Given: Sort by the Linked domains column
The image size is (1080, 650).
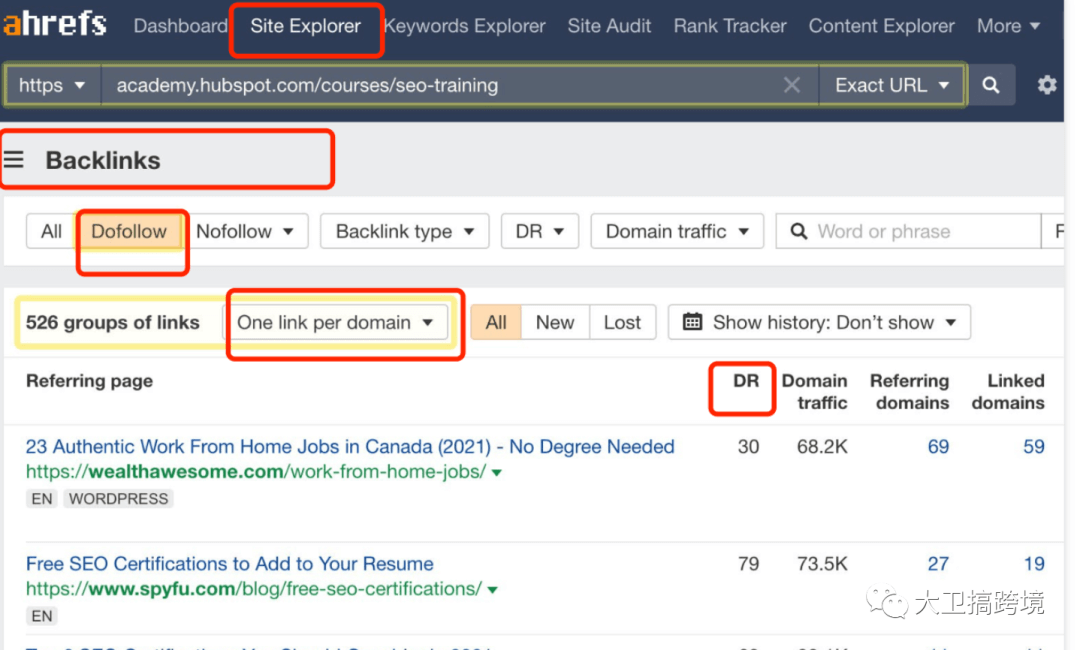Looking at the screenshot, I should point(1008,392).
